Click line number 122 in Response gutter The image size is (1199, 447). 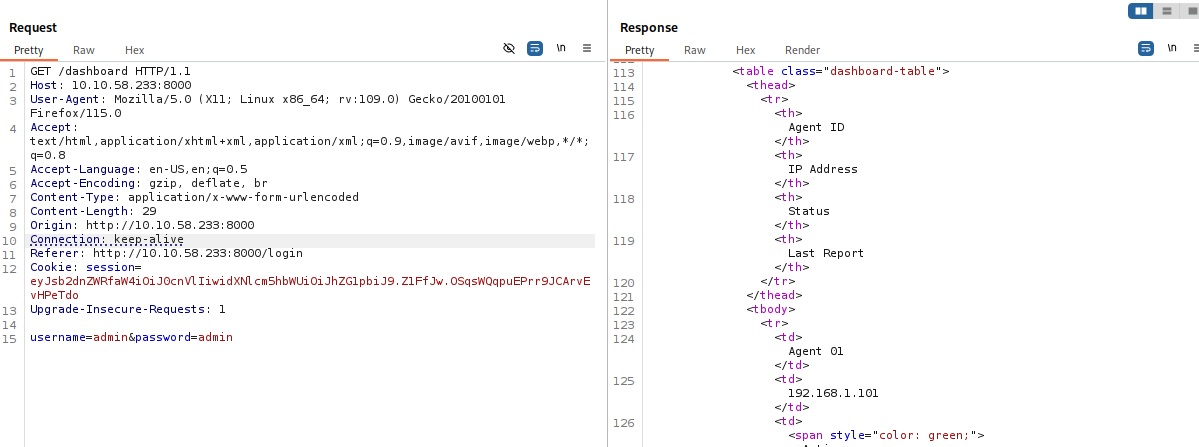click(x=625, y=310)
